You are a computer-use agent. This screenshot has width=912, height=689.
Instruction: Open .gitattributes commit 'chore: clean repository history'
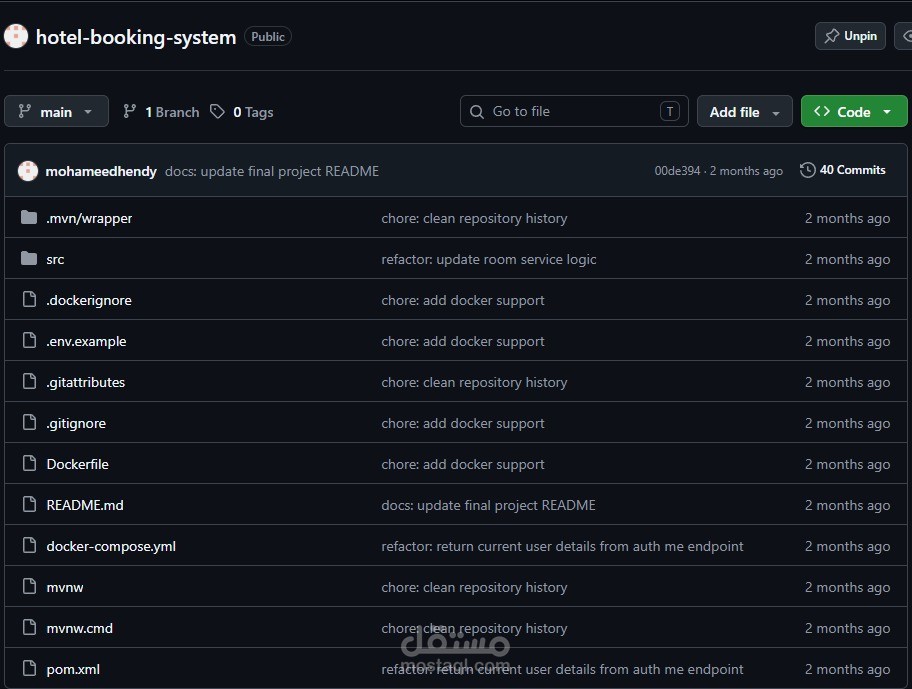[474, 382]
